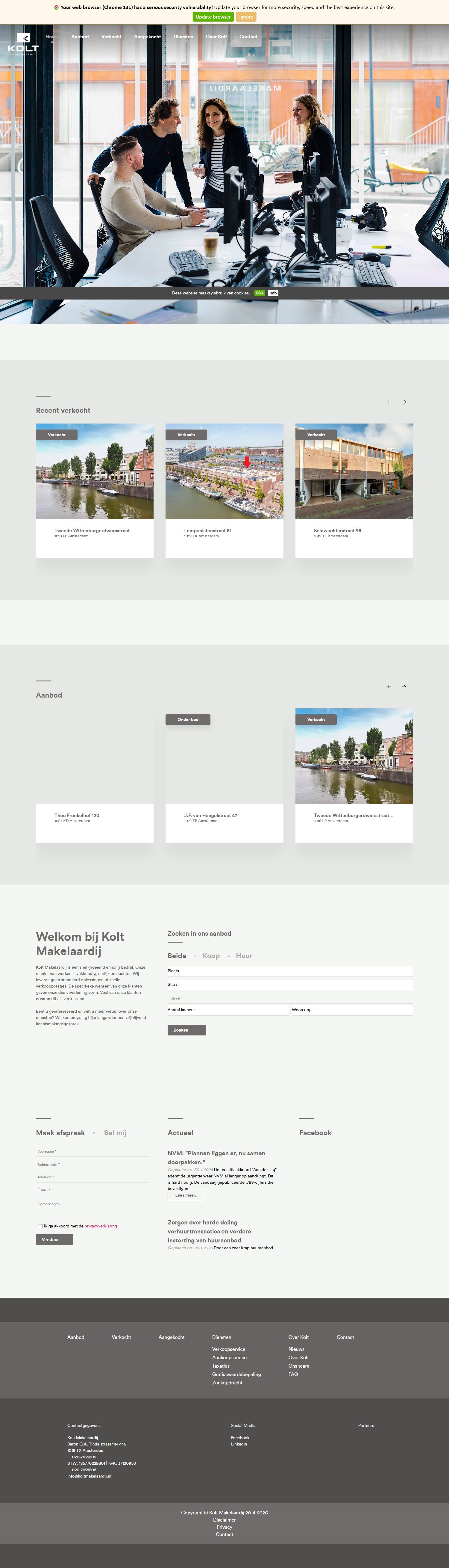Open the Aantal kamers dropdown
This screenshot has height=1568, width=449.
[x=227, y=1010]
